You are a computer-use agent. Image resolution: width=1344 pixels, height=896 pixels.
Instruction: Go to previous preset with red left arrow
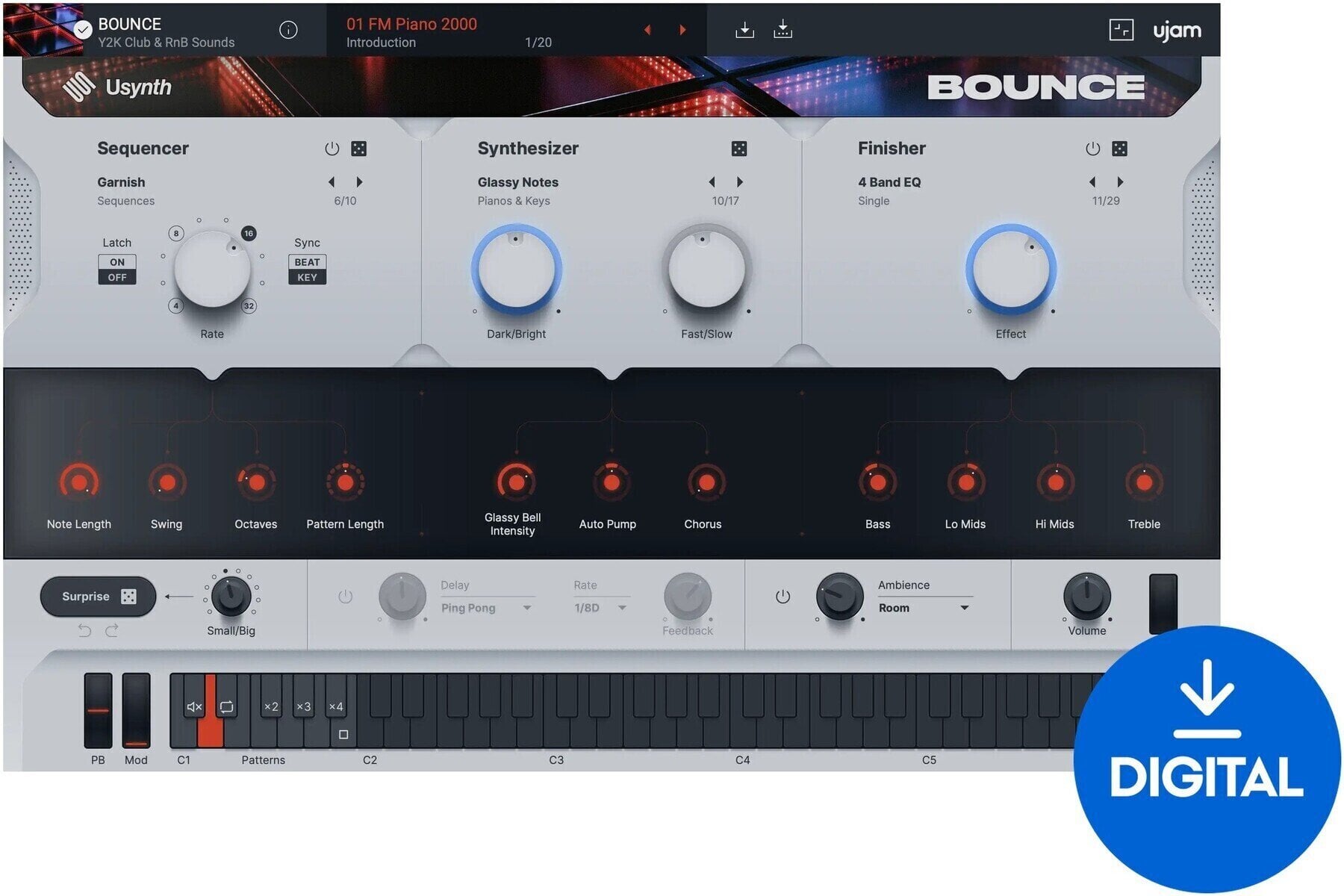coord(647,30)
